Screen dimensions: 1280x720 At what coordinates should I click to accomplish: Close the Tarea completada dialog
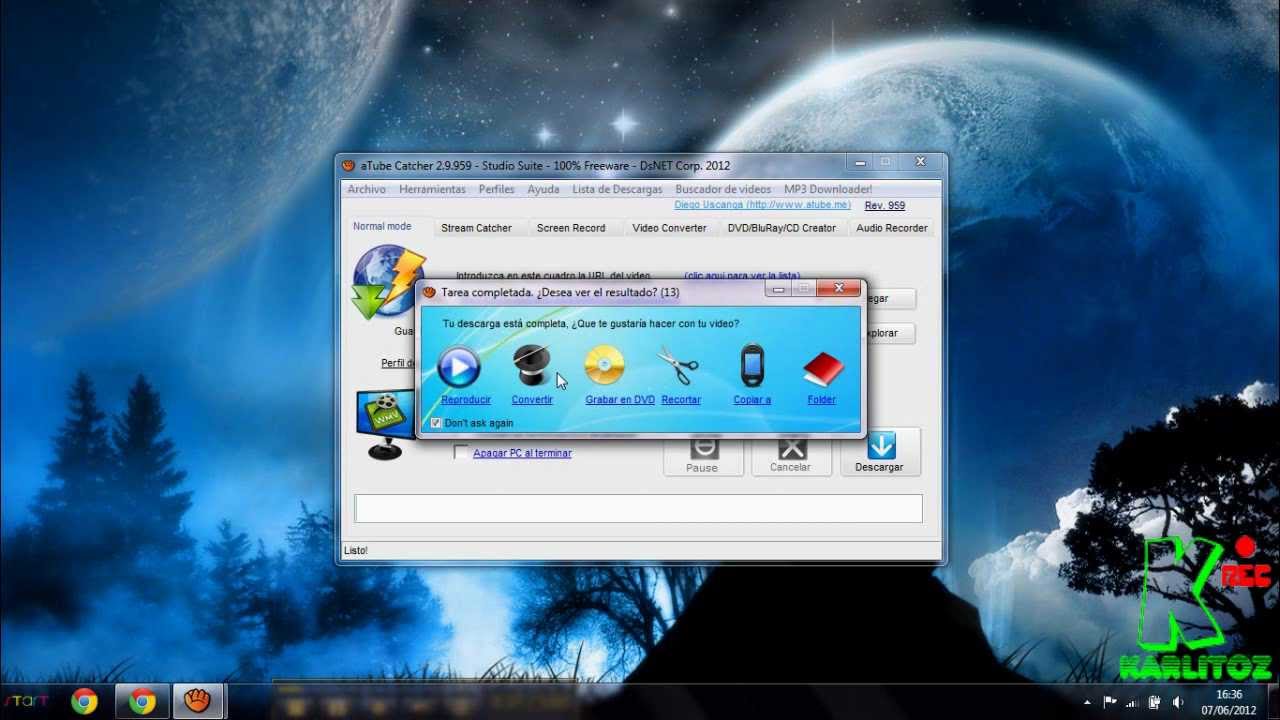tap(838, 289)
